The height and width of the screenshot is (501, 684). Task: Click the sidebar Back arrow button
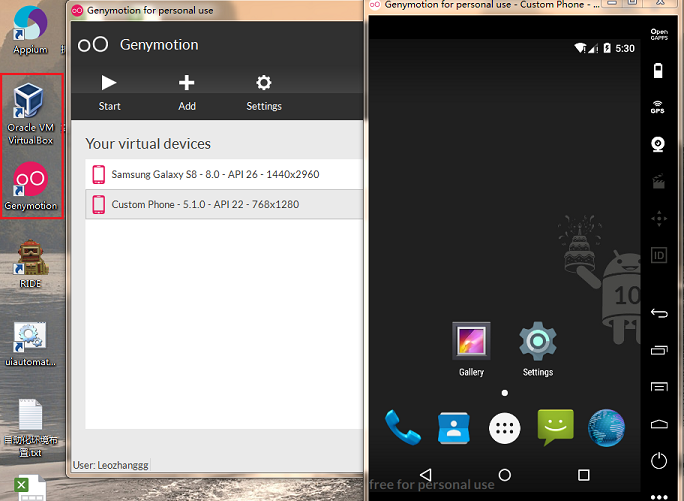click(659, 313)
